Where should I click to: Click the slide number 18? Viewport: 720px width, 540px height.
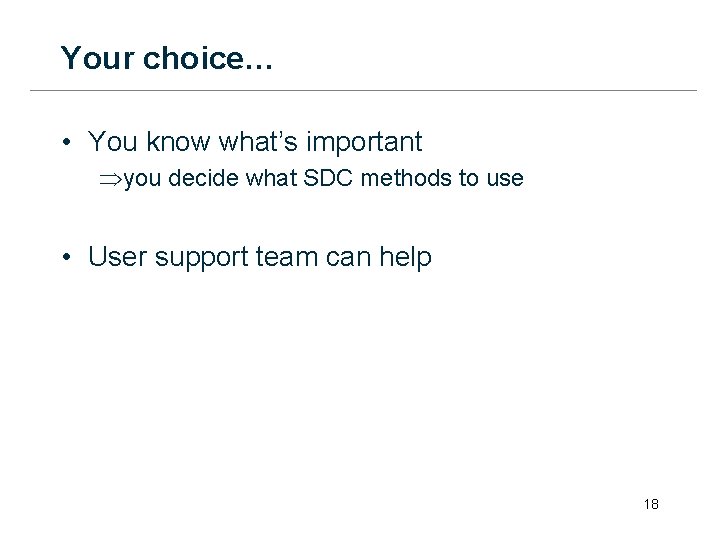pyautogui.click(x=651, y=504)
